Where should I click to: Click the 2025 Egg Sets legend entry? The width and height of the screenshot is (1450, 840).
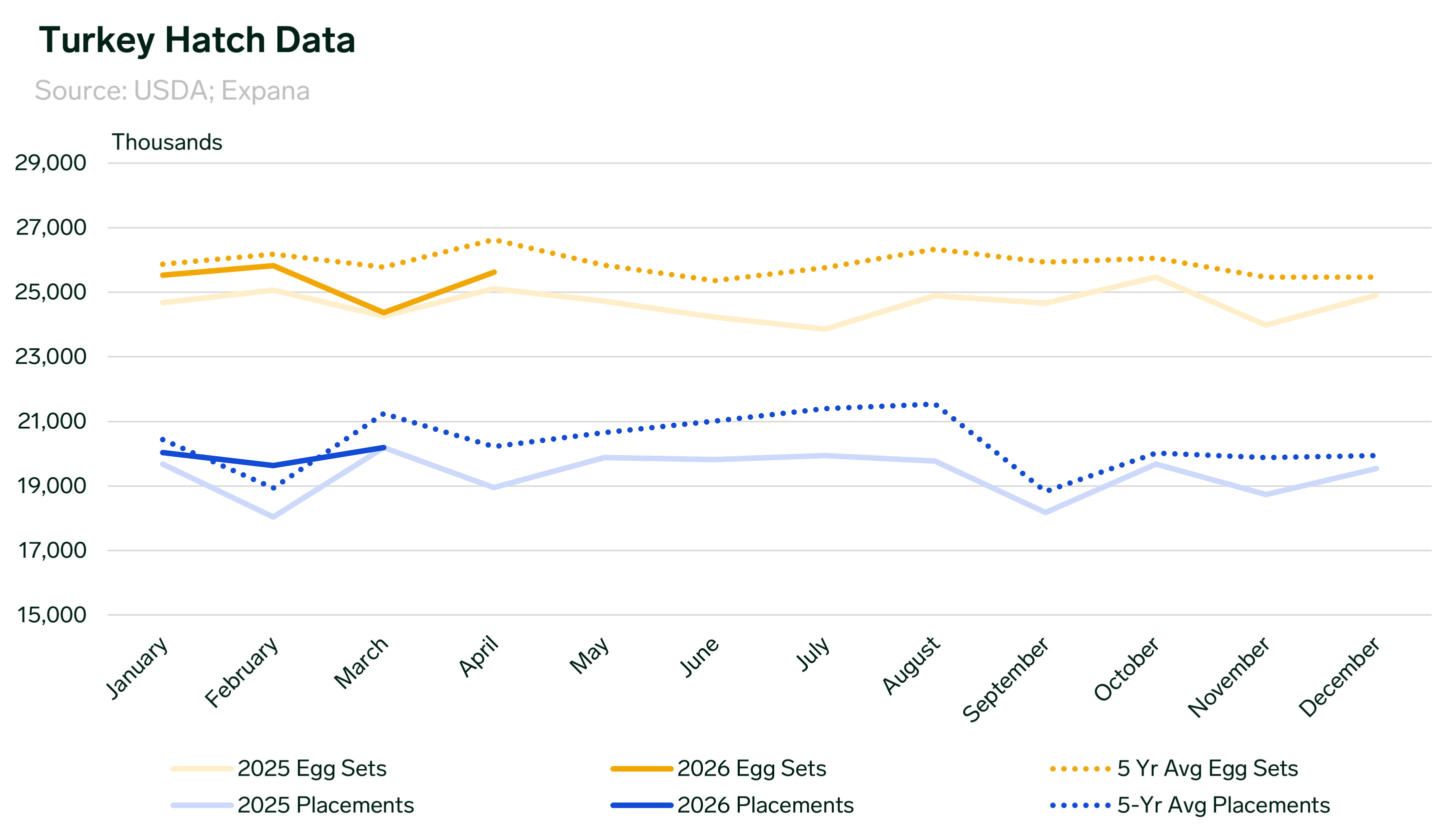311,769
